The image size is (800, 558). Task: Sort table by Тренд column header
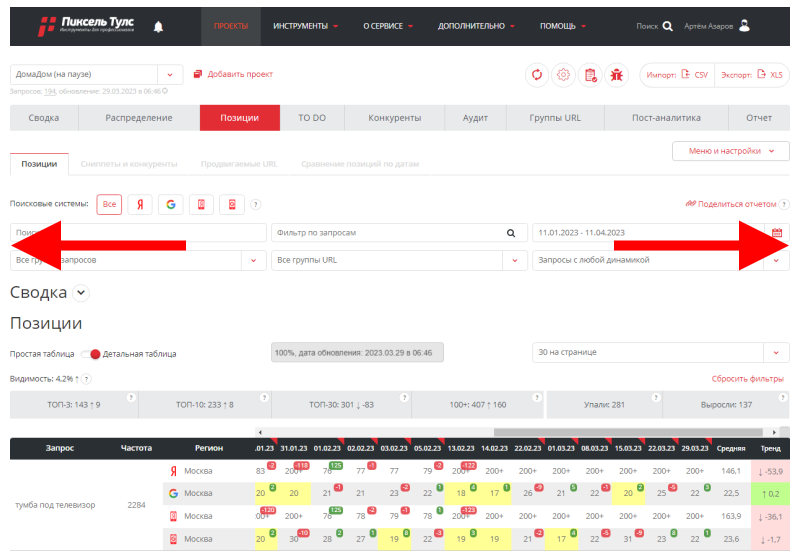[770, 448]
